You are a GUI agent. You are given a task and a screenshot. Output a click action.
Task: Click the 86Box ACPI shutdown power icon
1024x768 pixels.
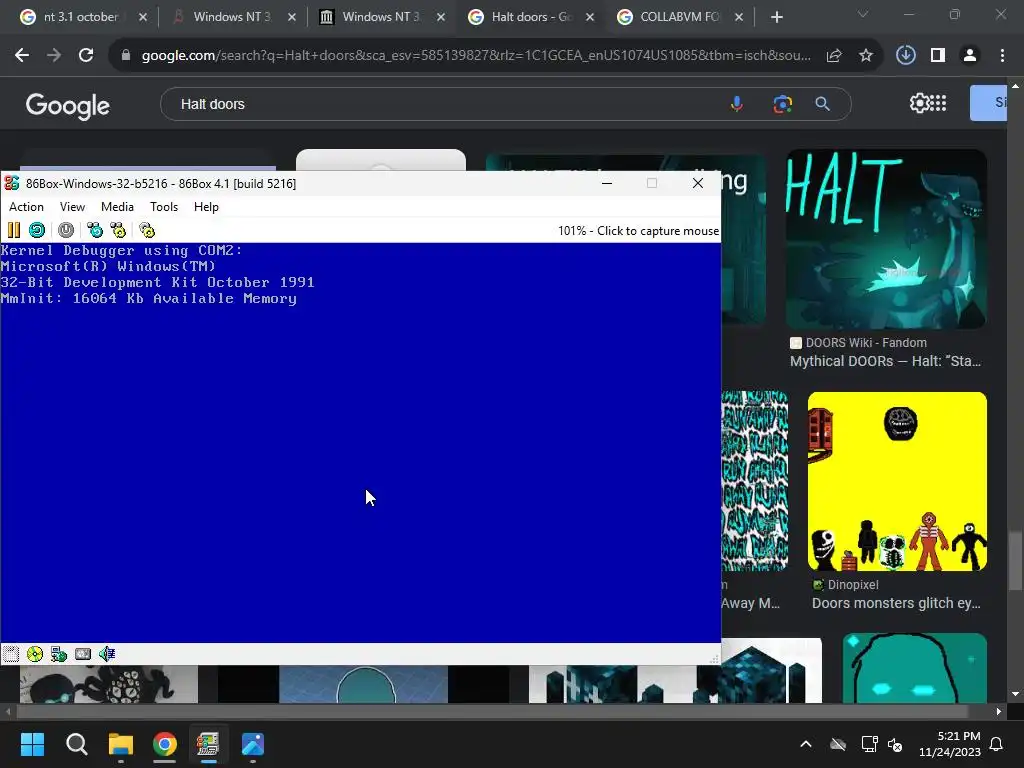coord(66,230)
